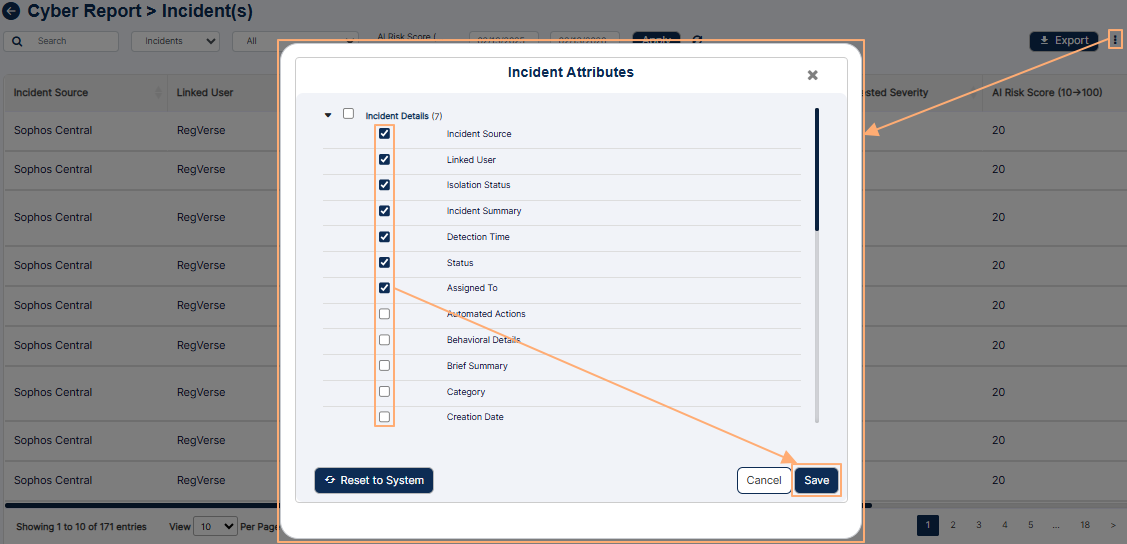Image resolution: width=1127 pixels, height=544 pixels.
Task: Close the Incident Attributes dialog with the X
Action: click(812, 75)
